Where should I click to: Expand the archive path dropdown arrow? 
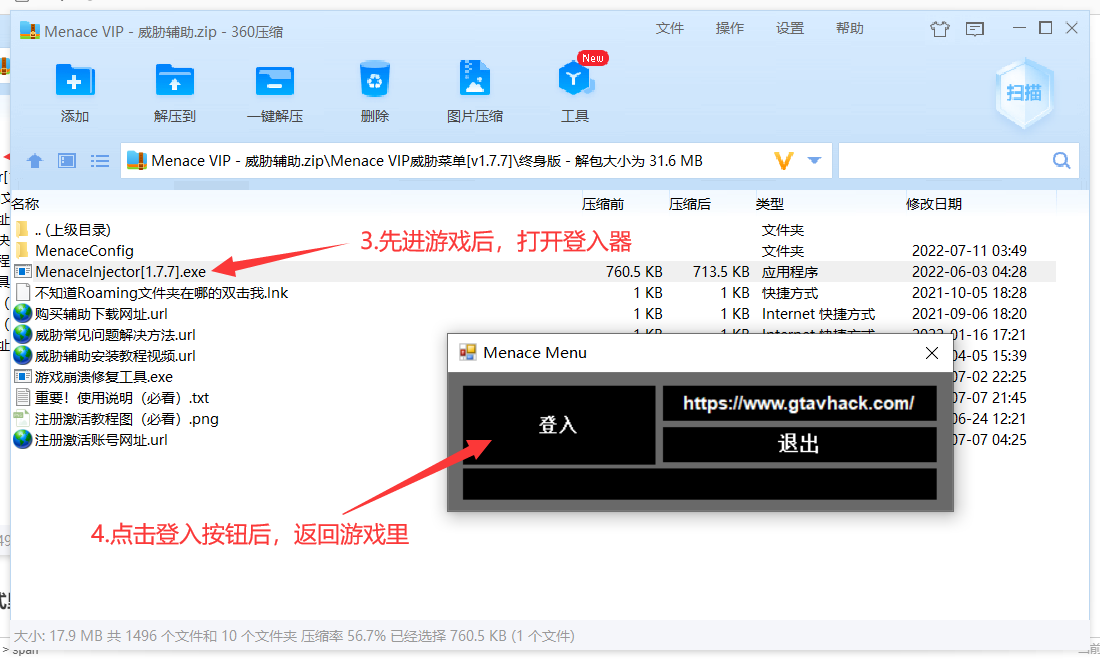tap(814, 161)
